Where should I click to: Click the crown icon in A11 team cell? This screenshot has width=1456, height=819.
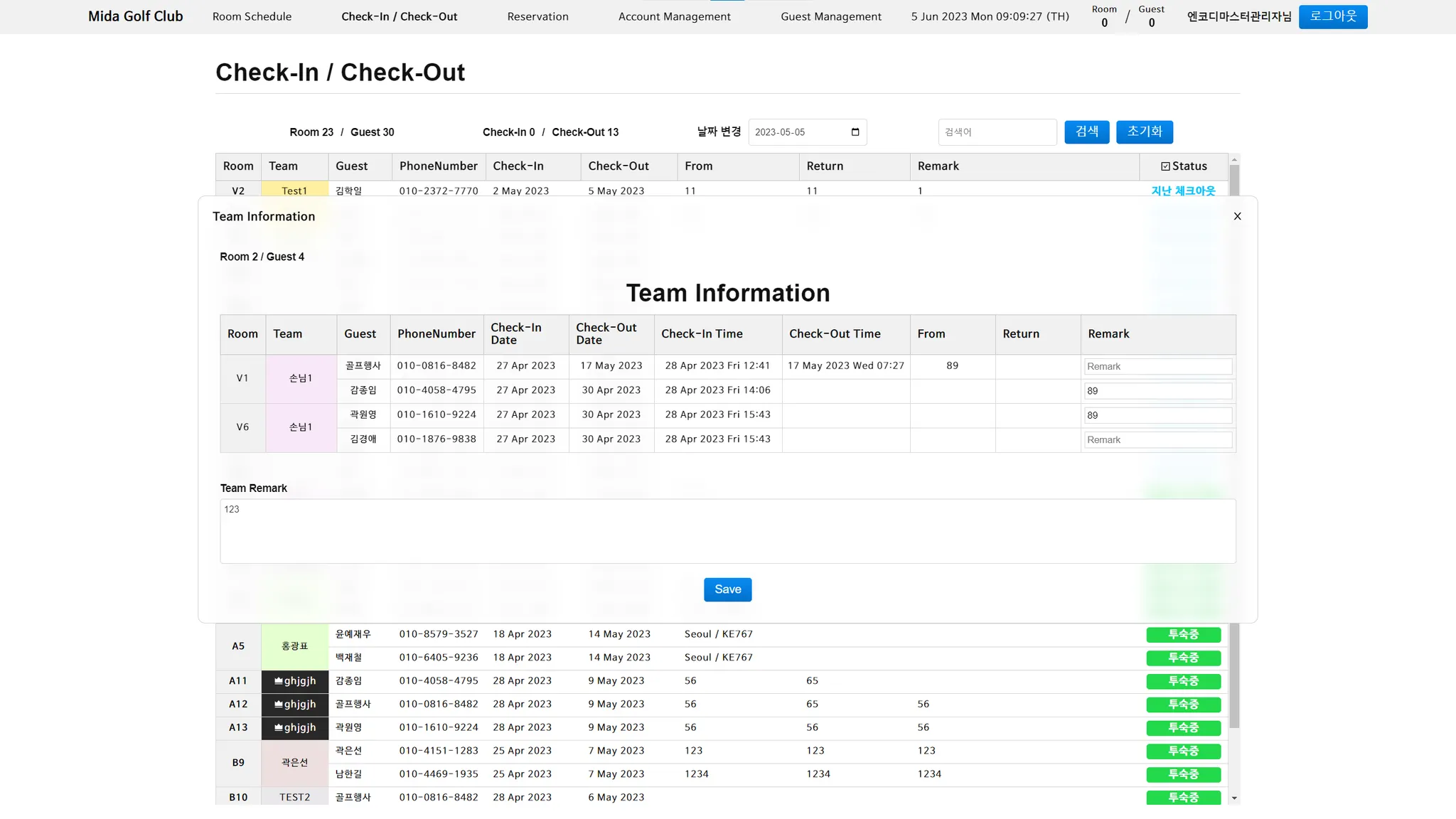278,681
